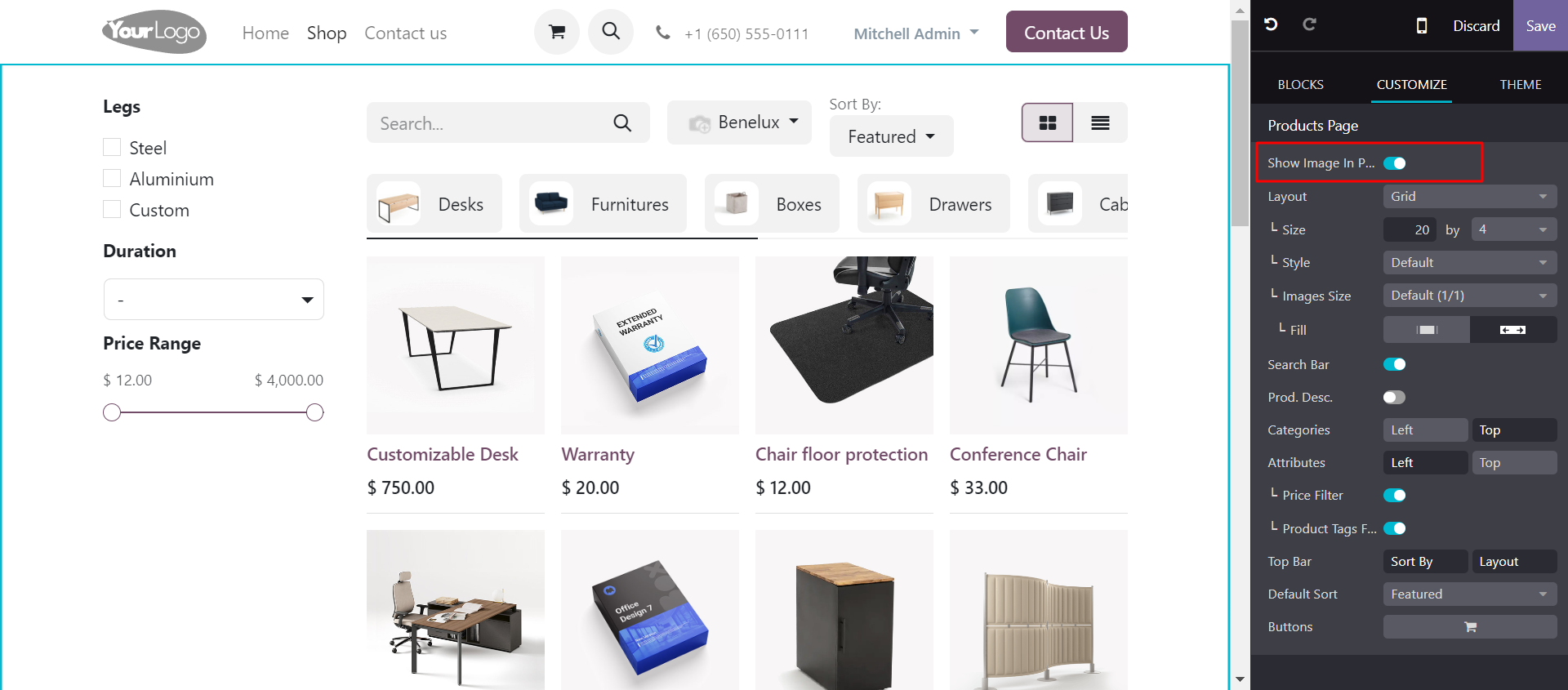Choose the stretch image Fill icon
Image resolution: width=1568 pixels, height=690 pixels.
tap(1512, 330)
